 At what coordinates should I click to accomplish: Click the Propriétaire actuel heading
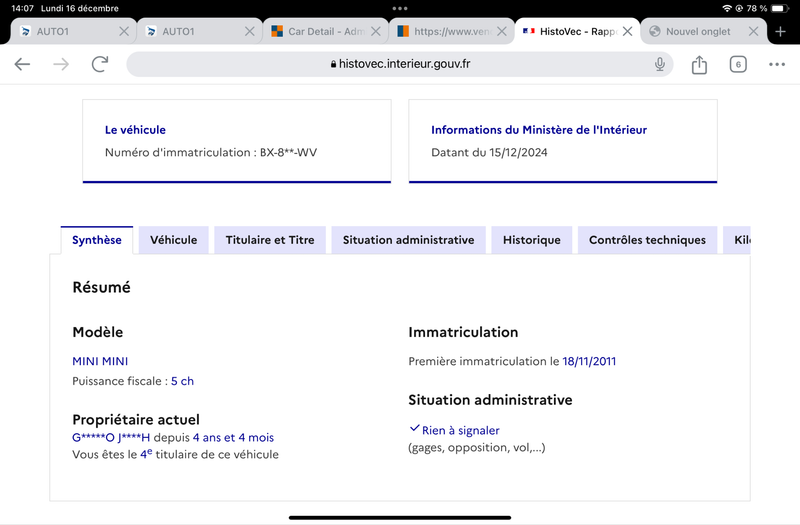coord(136,419)
